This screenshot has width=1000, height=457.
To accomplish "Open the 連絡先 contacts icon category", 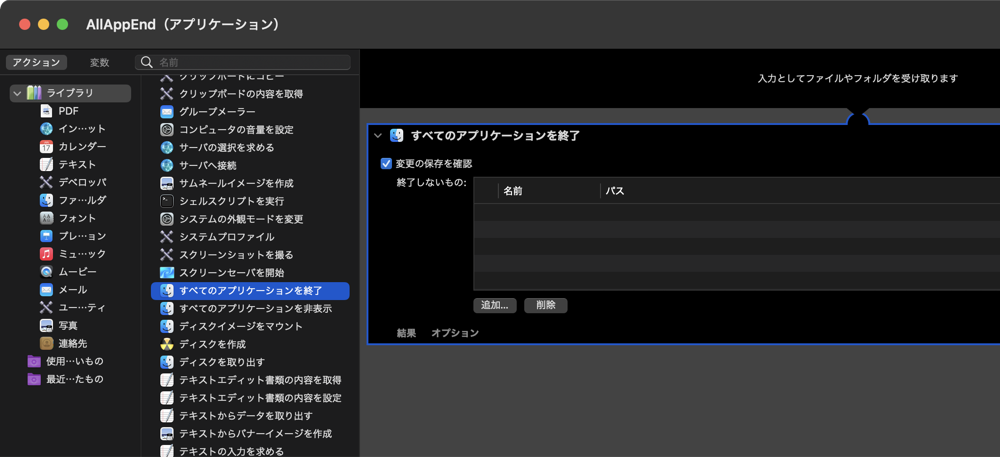I will click(46, 344).
